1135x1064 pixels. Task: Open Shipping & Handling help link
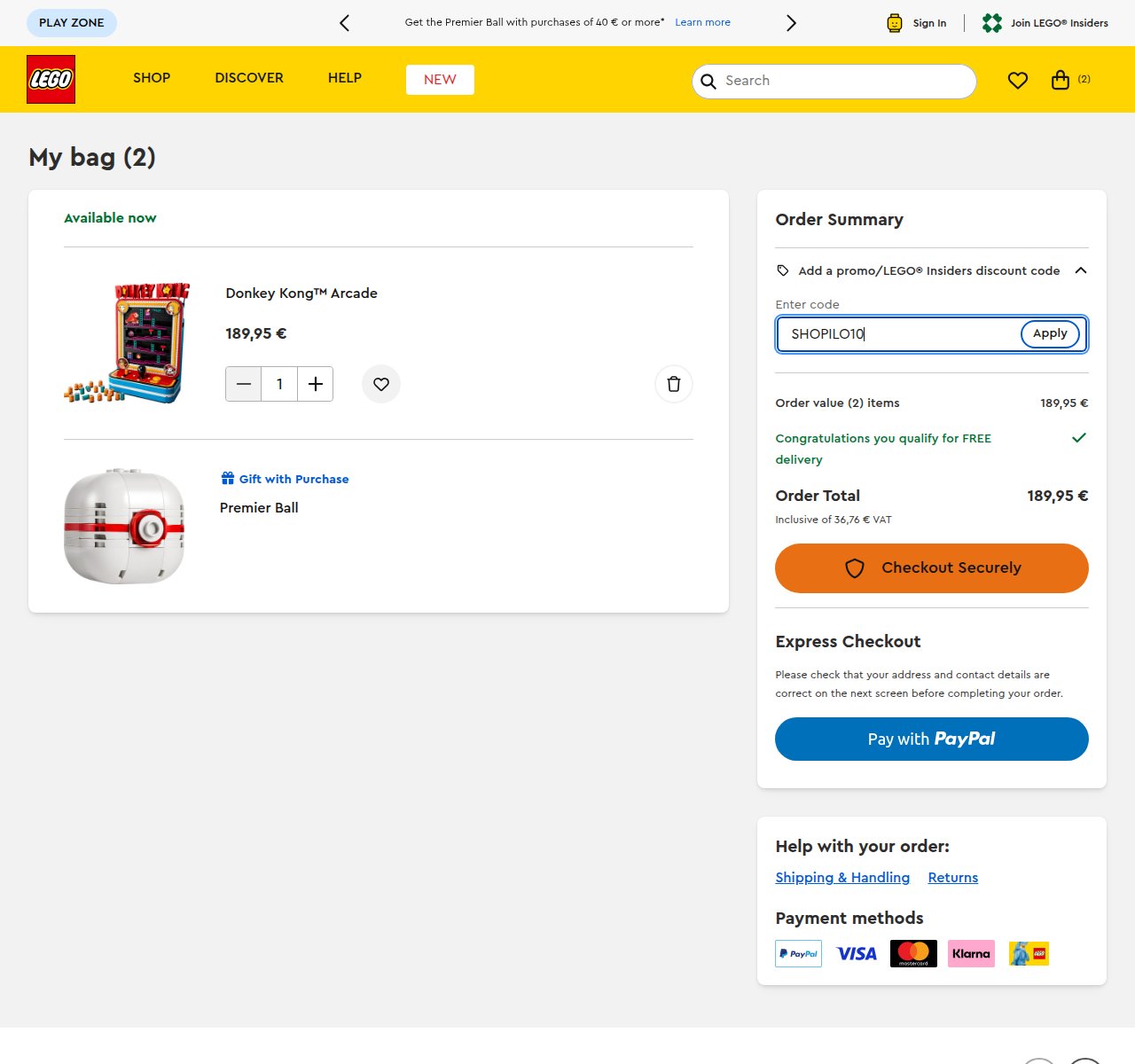pyautogui.click(x=842, y=878)
